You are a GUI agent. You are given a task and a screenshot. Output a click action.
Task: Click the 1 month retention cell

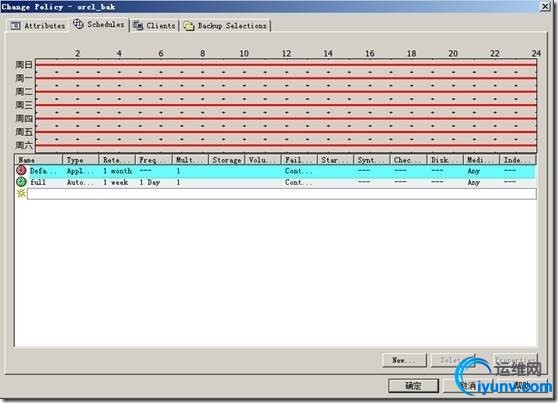pyautogui.click(x=117, y=171)
